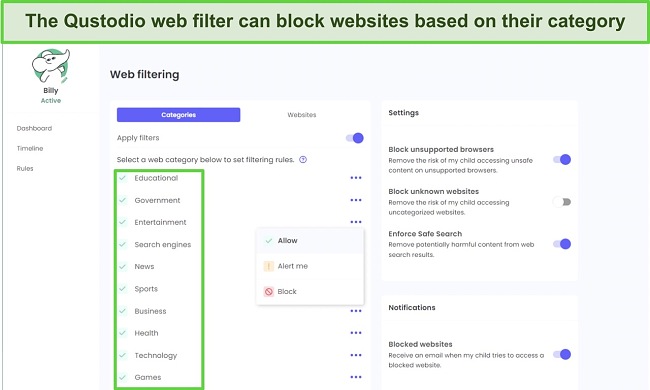Click the Entertainment category label
Screen dimensions: 650x390
[x=160, y=222]
